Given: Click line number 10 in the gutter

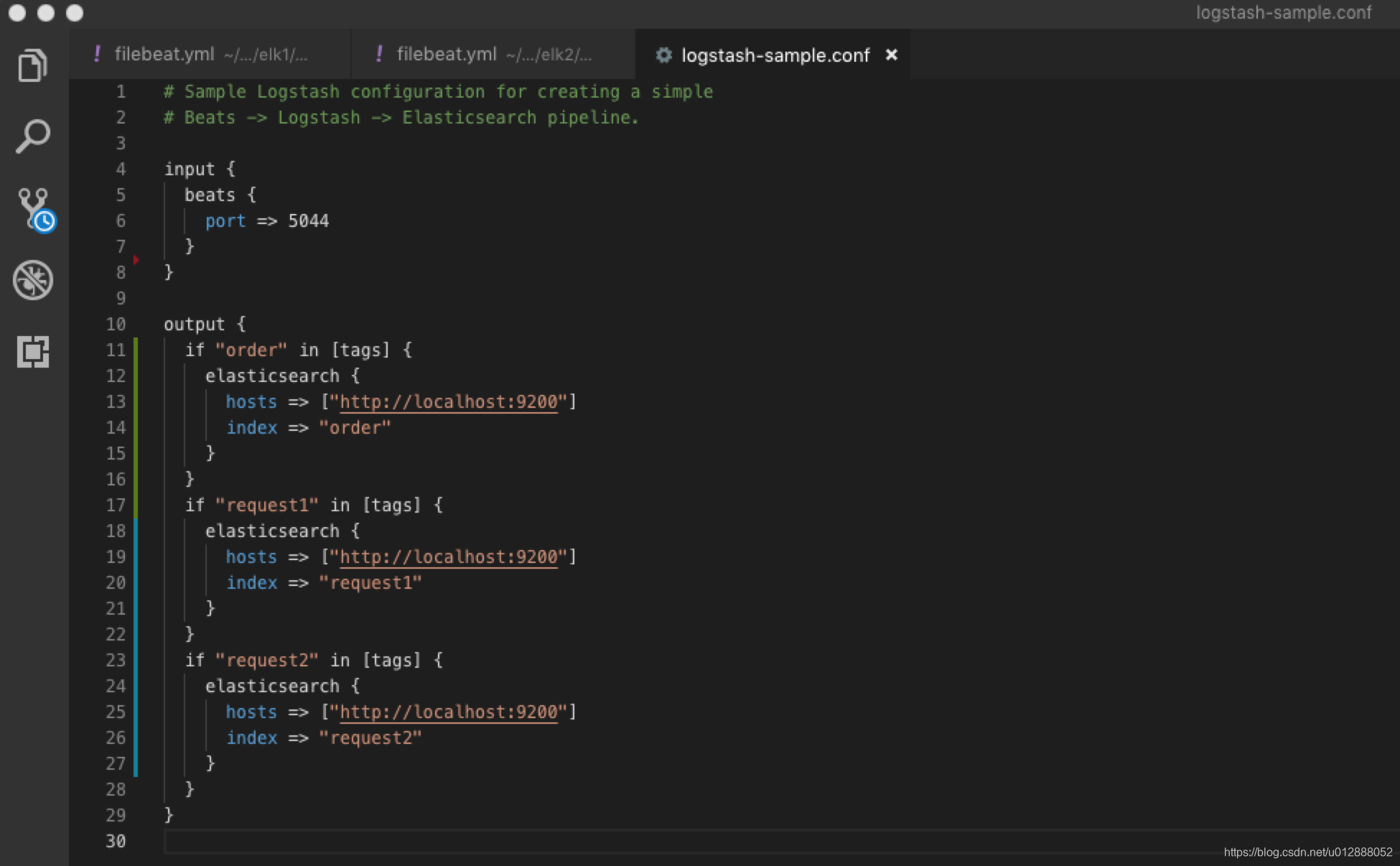Looking at the screenshot, I should tap(116, 325).
